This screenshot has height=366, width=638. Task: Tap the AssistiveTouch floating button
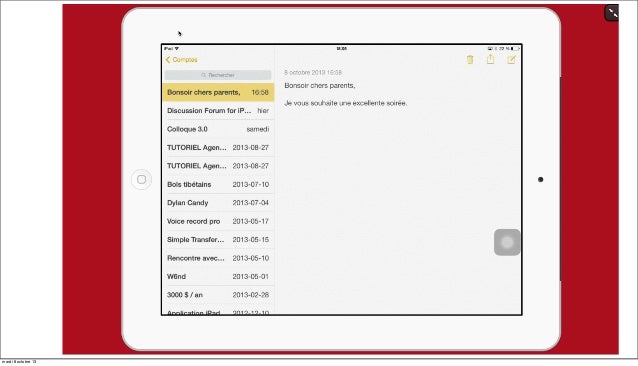click(x=507, y=242)
